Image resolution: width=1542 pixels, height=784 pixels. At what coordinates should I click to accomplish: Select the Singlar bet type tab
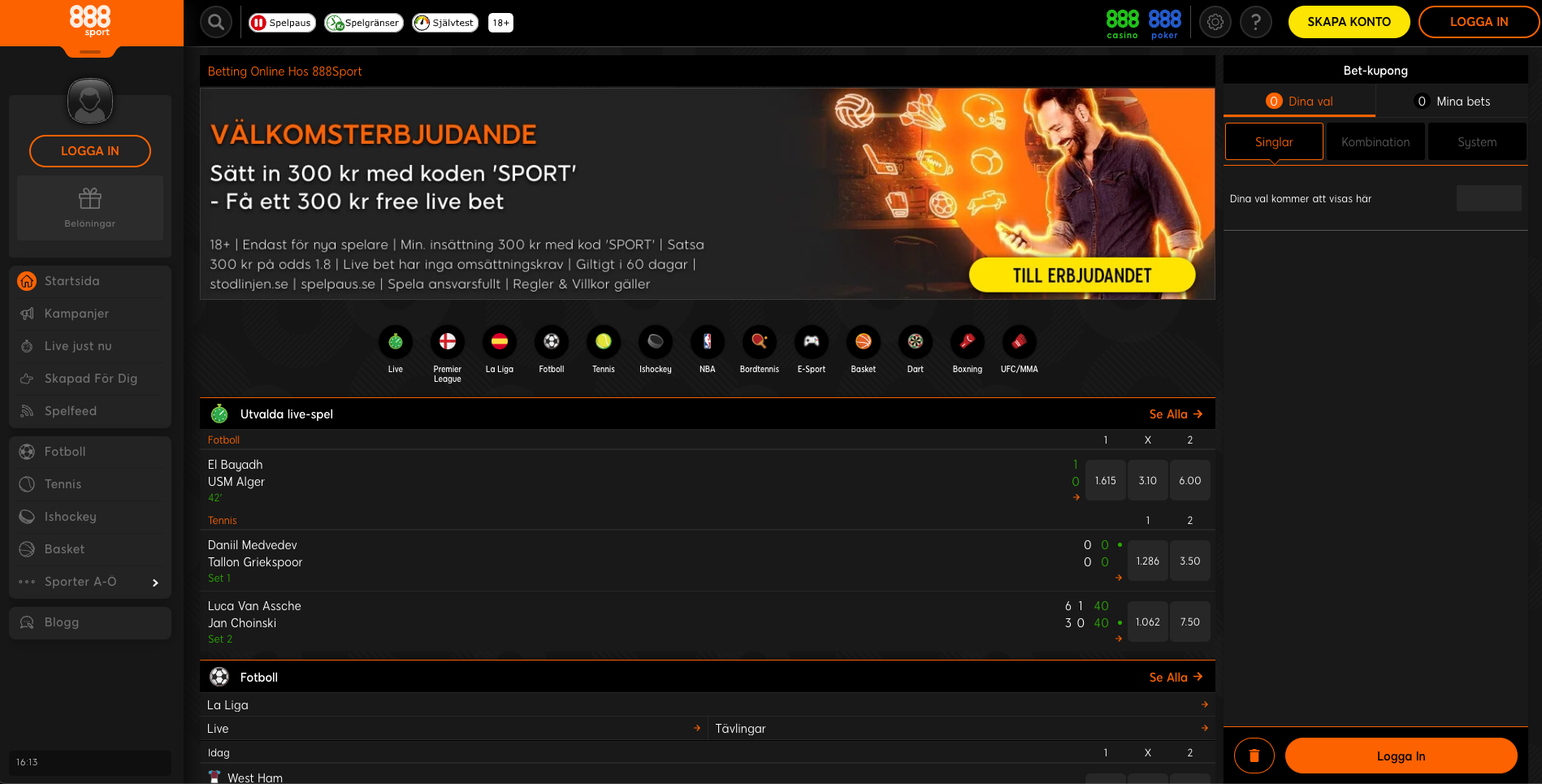click(x=1274, y=142)
